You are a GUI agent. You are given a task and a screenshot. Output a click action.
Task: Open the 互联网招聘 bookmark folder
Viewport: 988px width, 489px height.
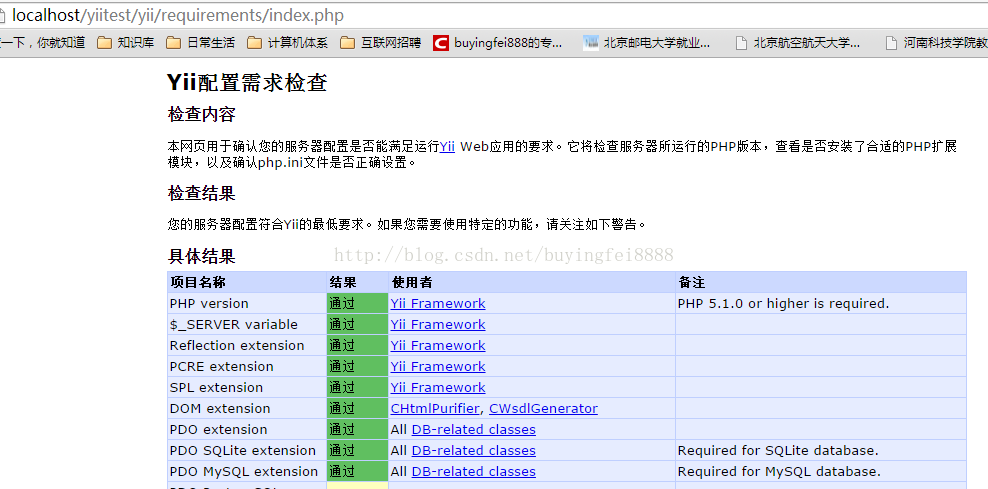click(380, 43)
